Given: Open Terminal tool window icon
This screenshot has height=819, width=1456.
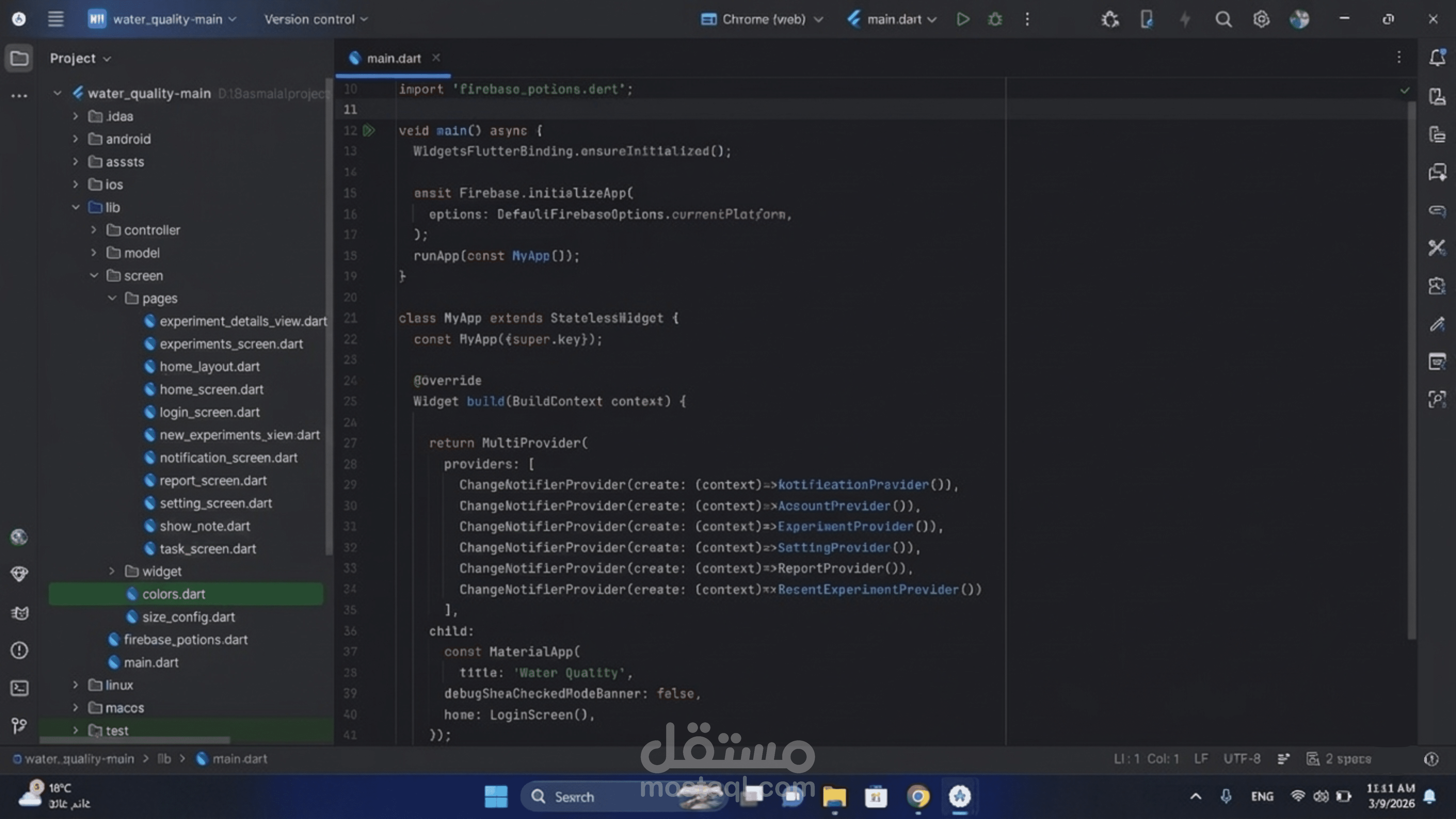Looking at the screenshot, I should [x=19, y=688].
